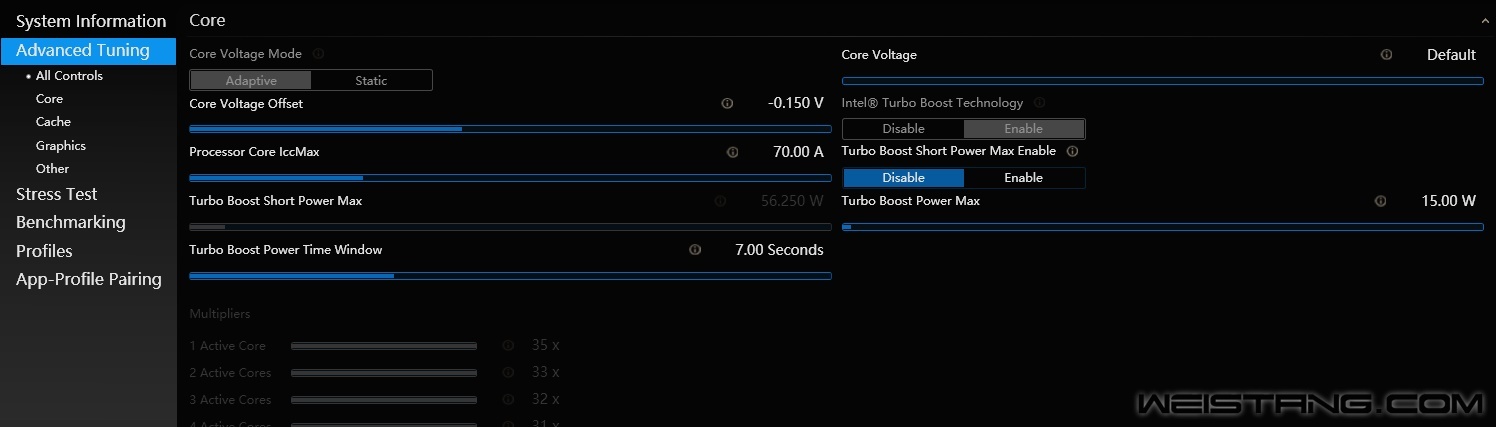The width and height of the screenshot is (1496, 427).
Task: Click the Turbo Boost Power Max value 15.00 W
Action: point(1448,201)
